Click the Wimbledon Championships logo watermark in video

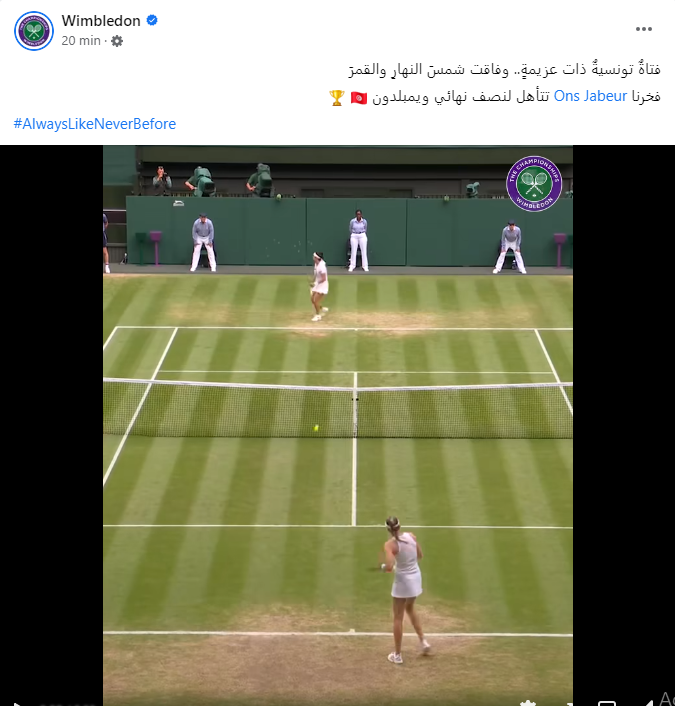pos(534,183)
